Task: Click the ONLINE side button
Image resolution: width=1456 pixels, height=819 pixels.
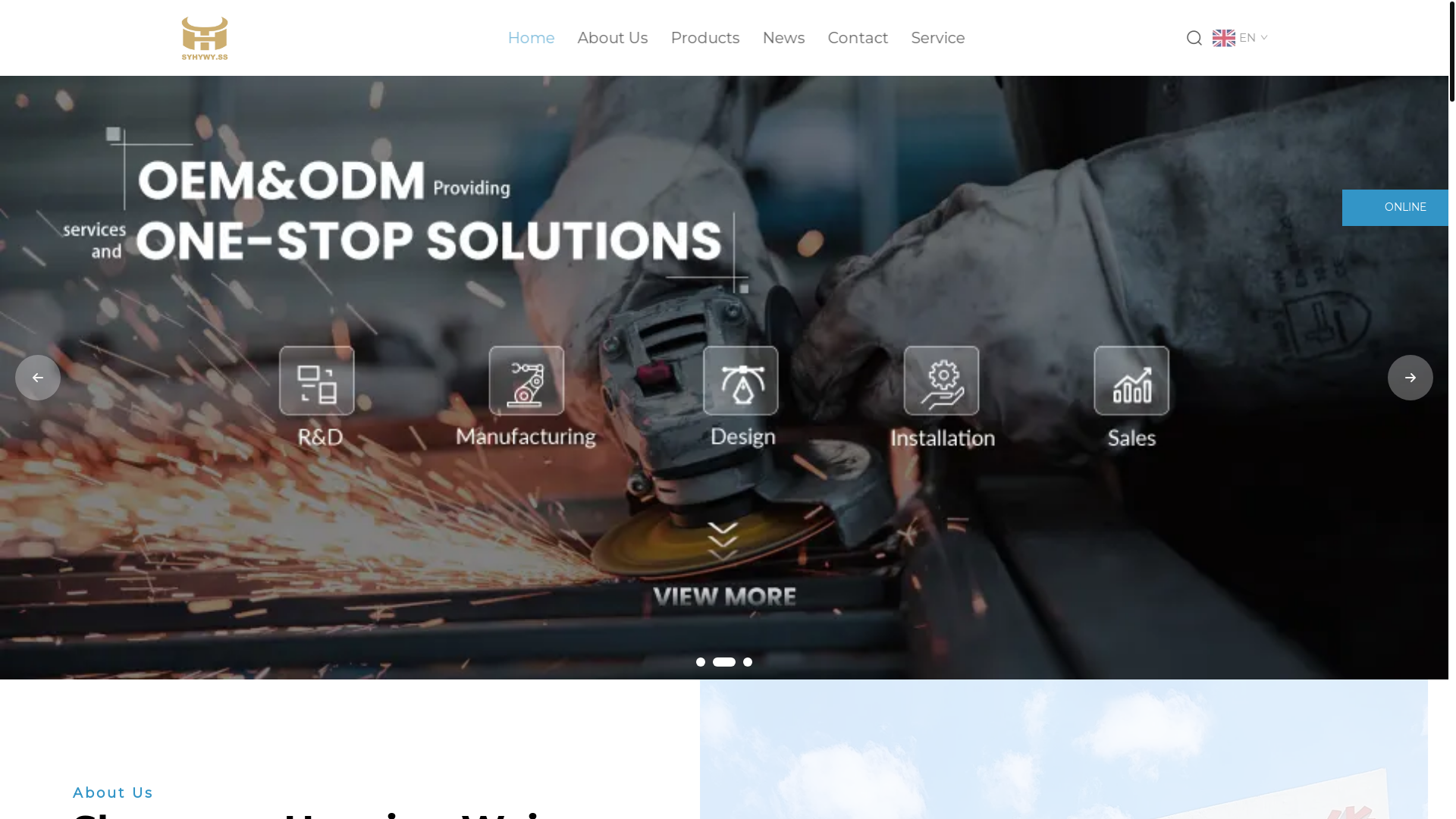Action: (x=1395, y=207)
